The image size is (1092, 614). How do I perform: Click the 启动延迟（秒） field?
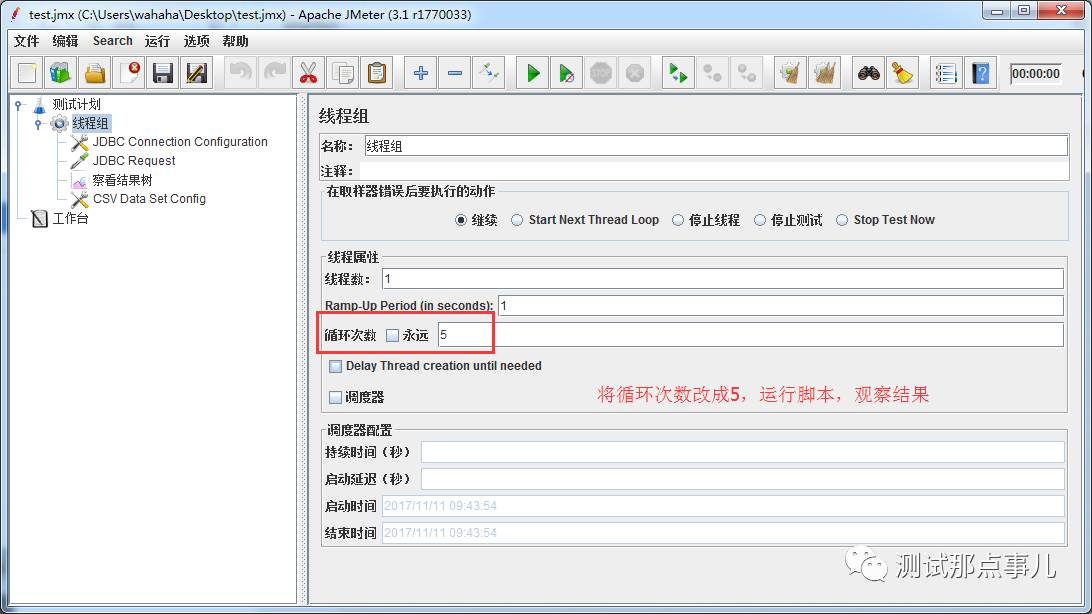point(742,479)
